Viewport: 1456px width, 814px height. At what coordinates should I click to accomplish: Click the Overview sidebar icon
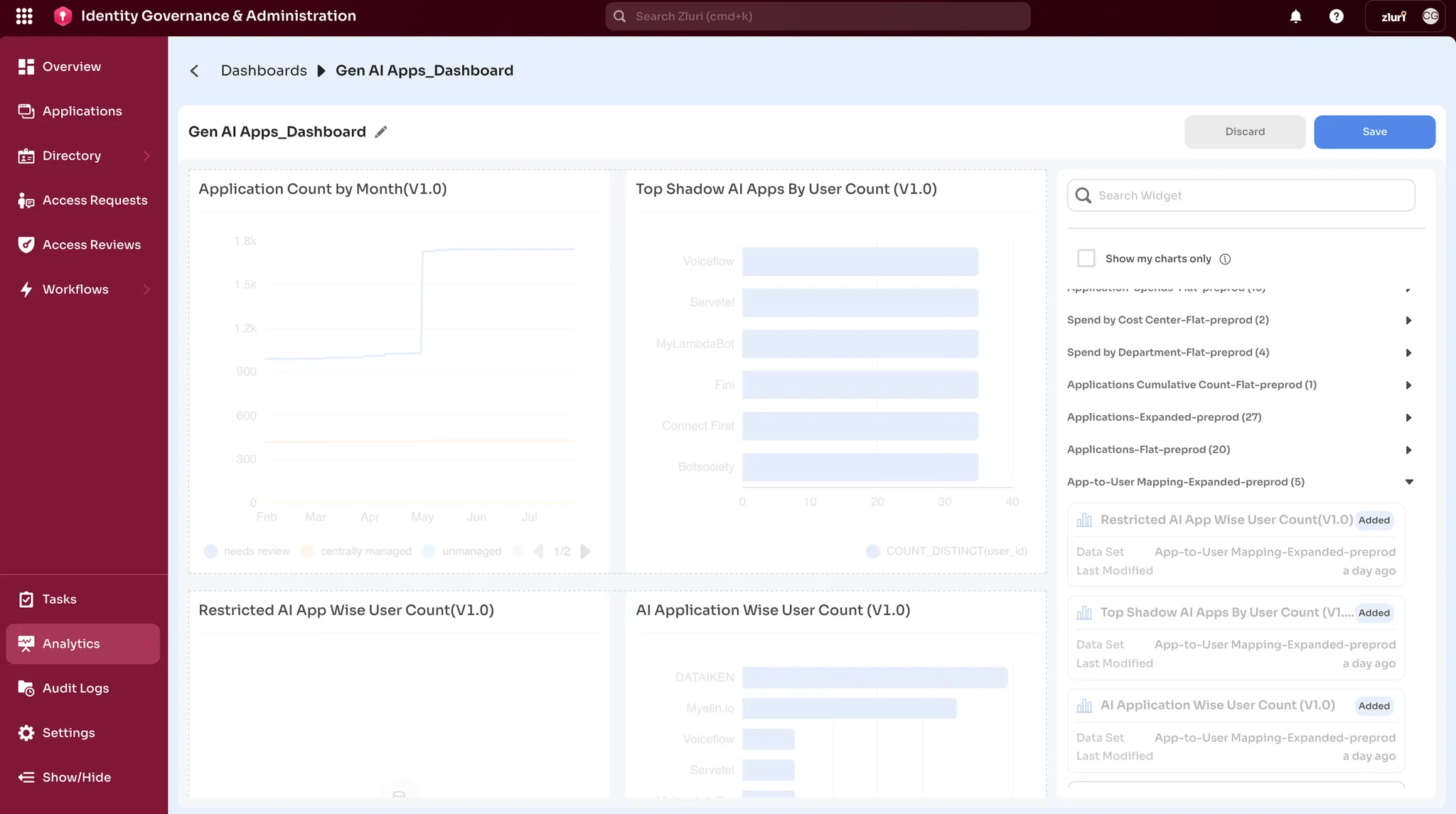(26, 67)
